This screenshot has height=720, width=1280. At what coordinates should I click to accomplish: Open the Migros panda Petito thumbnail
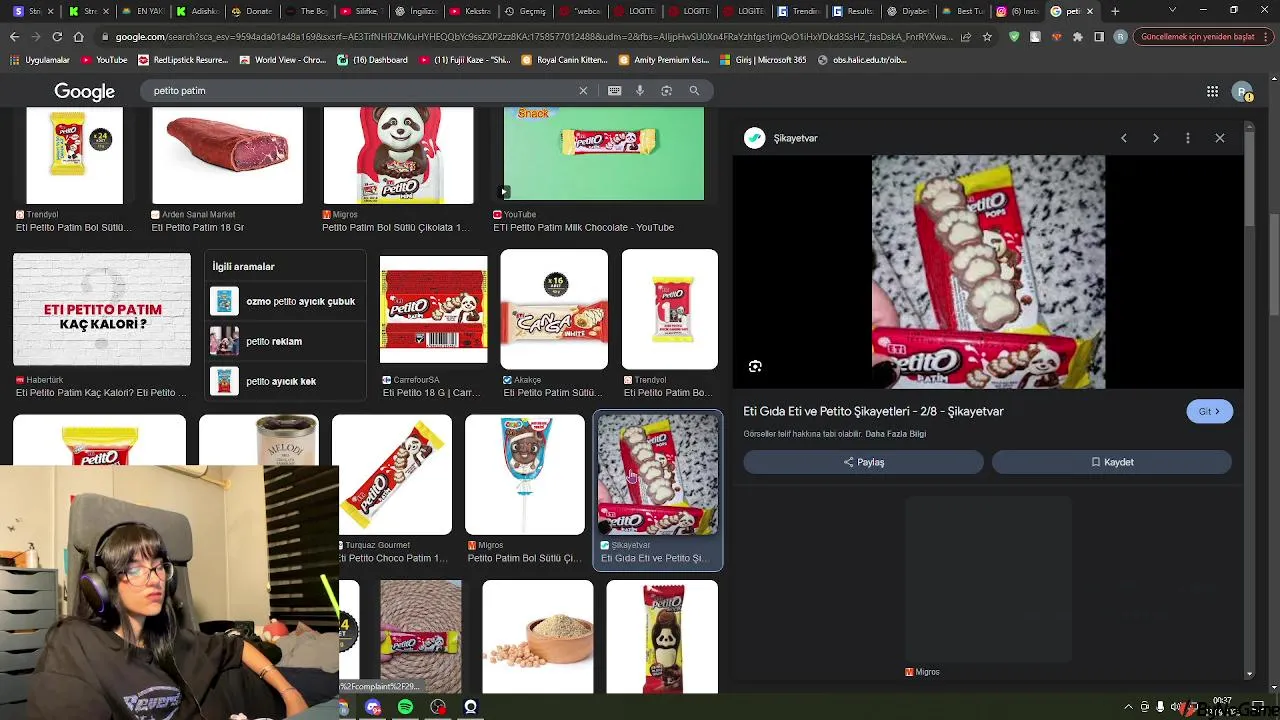point(398,156)
